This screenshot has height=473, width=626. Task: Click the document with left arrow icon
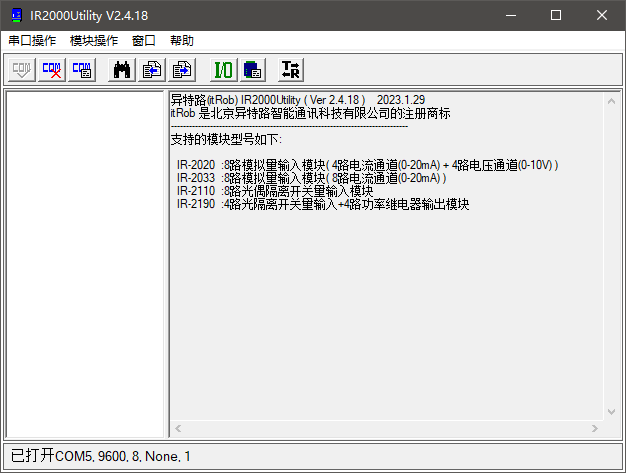click(152, 70)
